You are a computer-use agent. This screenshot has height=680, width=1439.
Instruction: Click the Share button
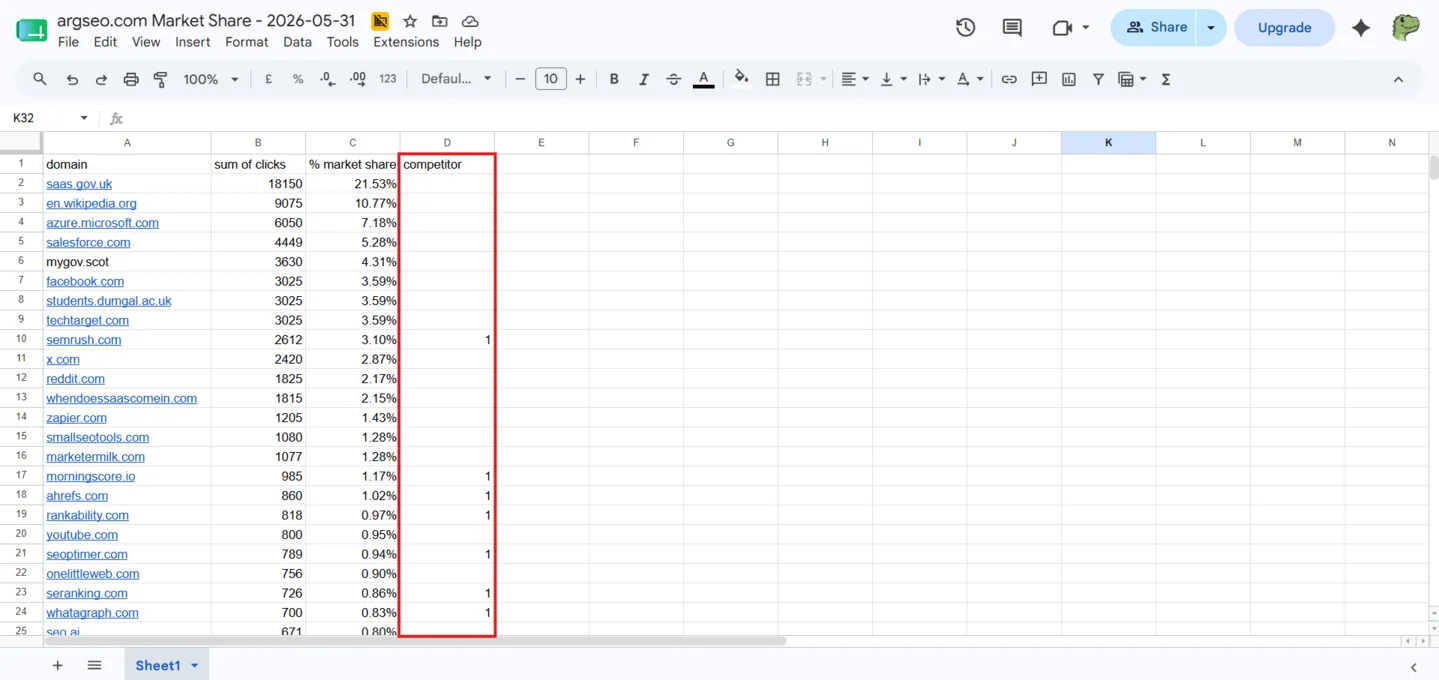point(1155,28)
